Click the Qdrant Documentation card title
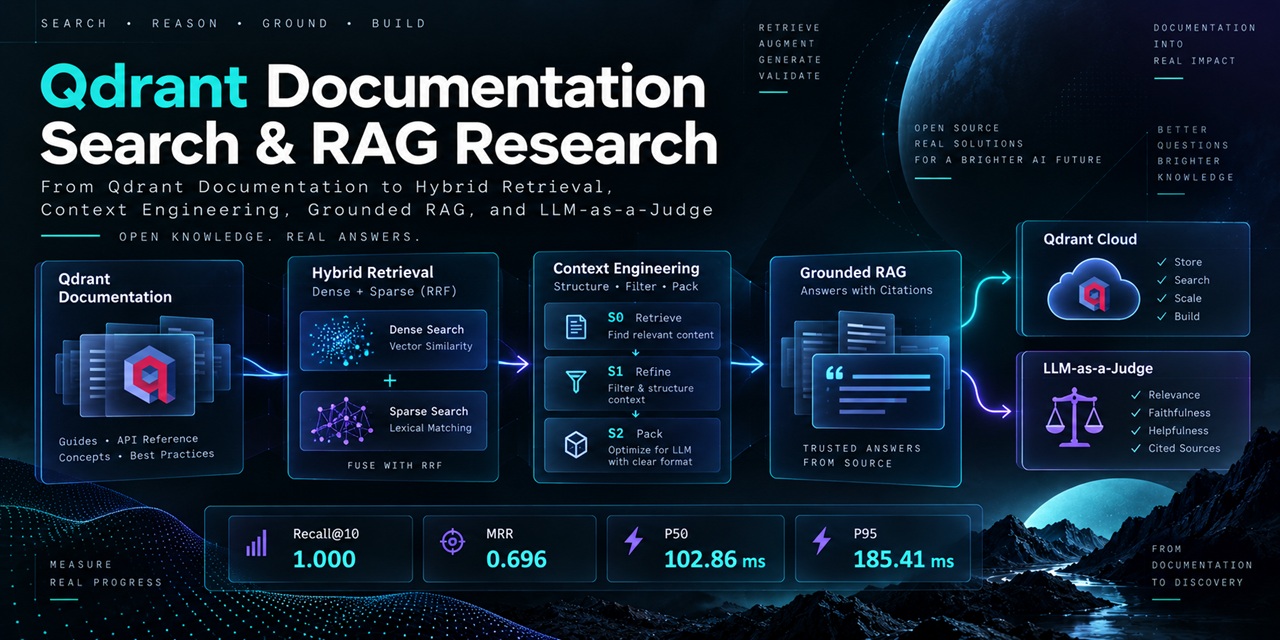Viewport: 1280px width, 640px height. (115, 288)
